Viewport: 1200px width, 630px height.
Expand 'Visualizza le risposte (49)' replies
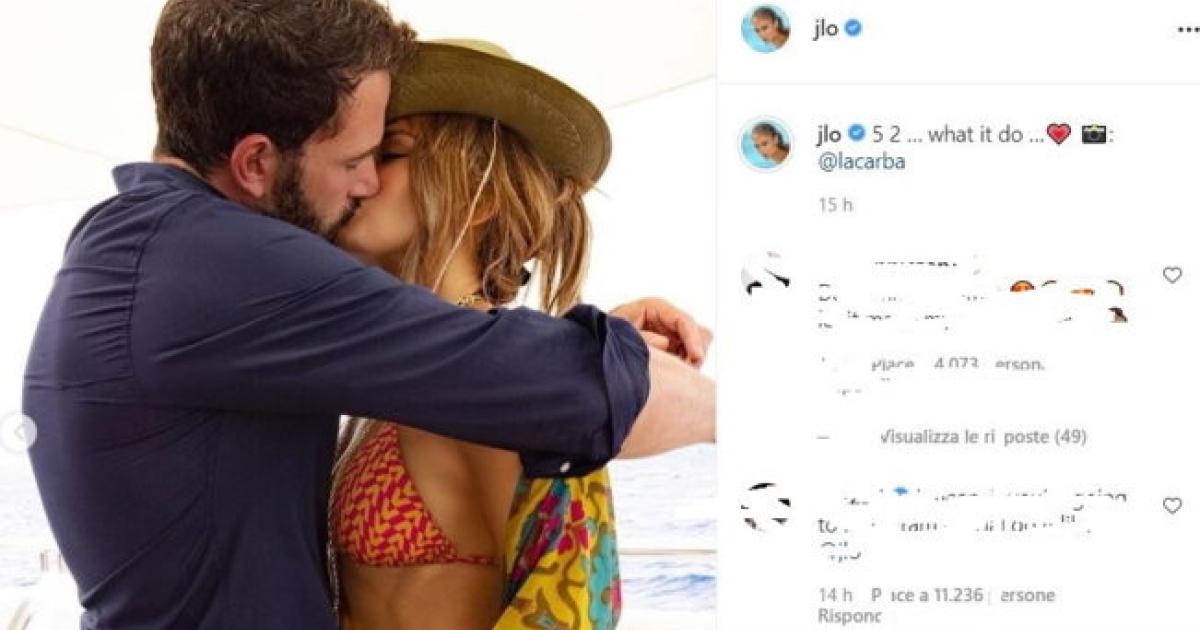point(982,437)
